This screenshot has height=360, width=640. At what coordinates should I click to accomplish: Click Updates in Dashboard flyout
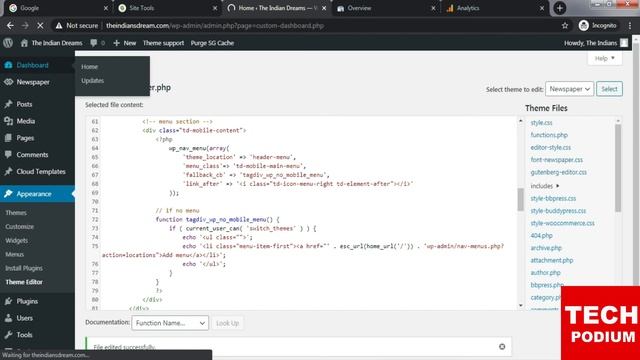pyautogui.click(x=93, y=80)
